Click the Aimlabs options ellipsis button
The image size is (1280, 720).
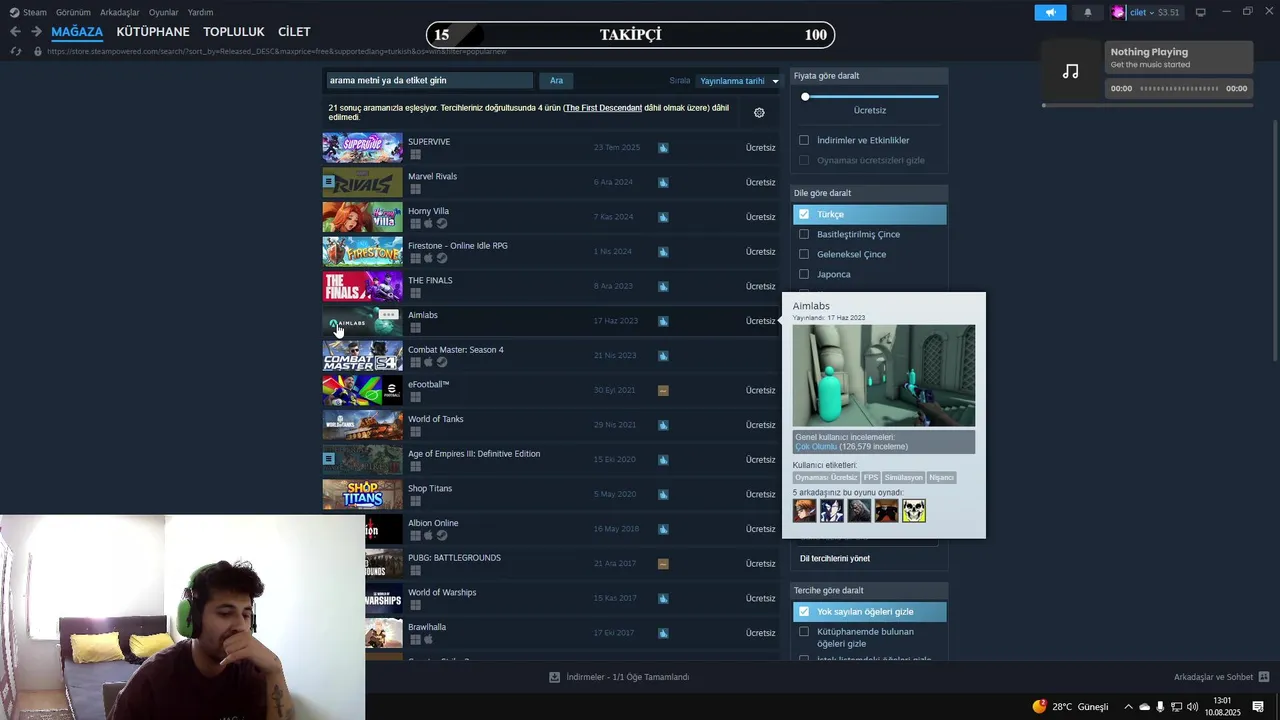(389, 315)
